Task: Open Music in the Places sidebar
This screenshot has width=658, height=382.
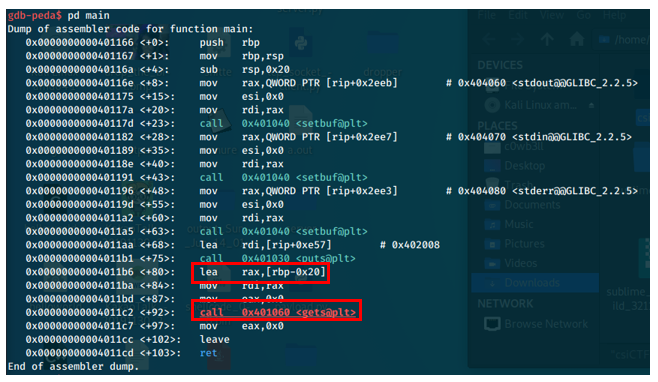Action: point(519,224)
